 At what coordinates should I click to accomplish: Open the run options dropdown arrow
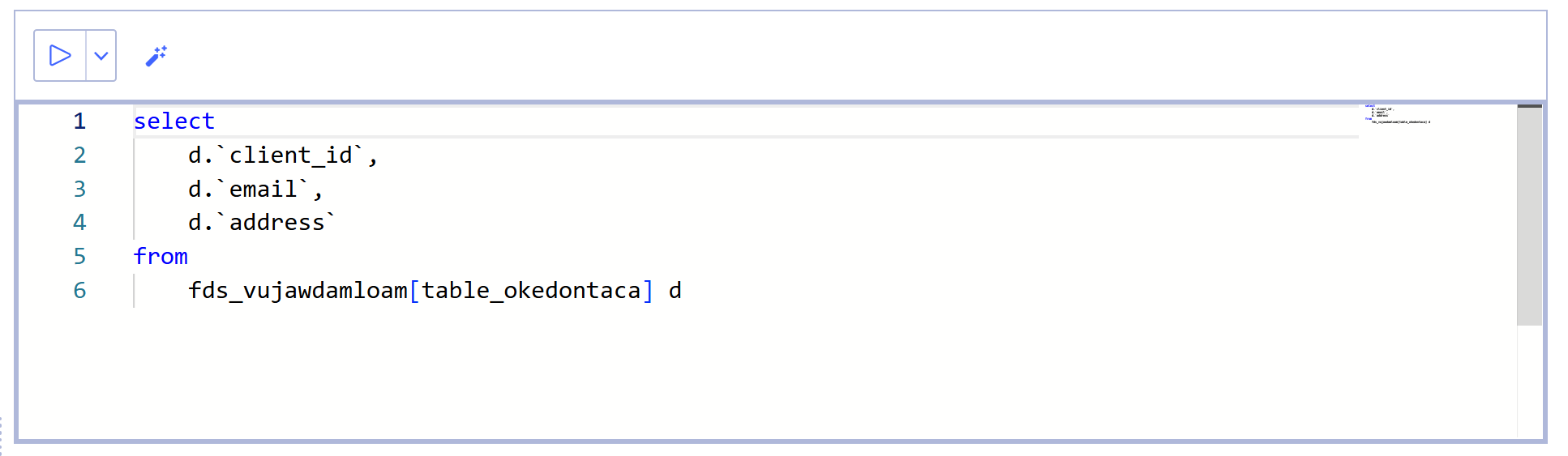[101, 55]
